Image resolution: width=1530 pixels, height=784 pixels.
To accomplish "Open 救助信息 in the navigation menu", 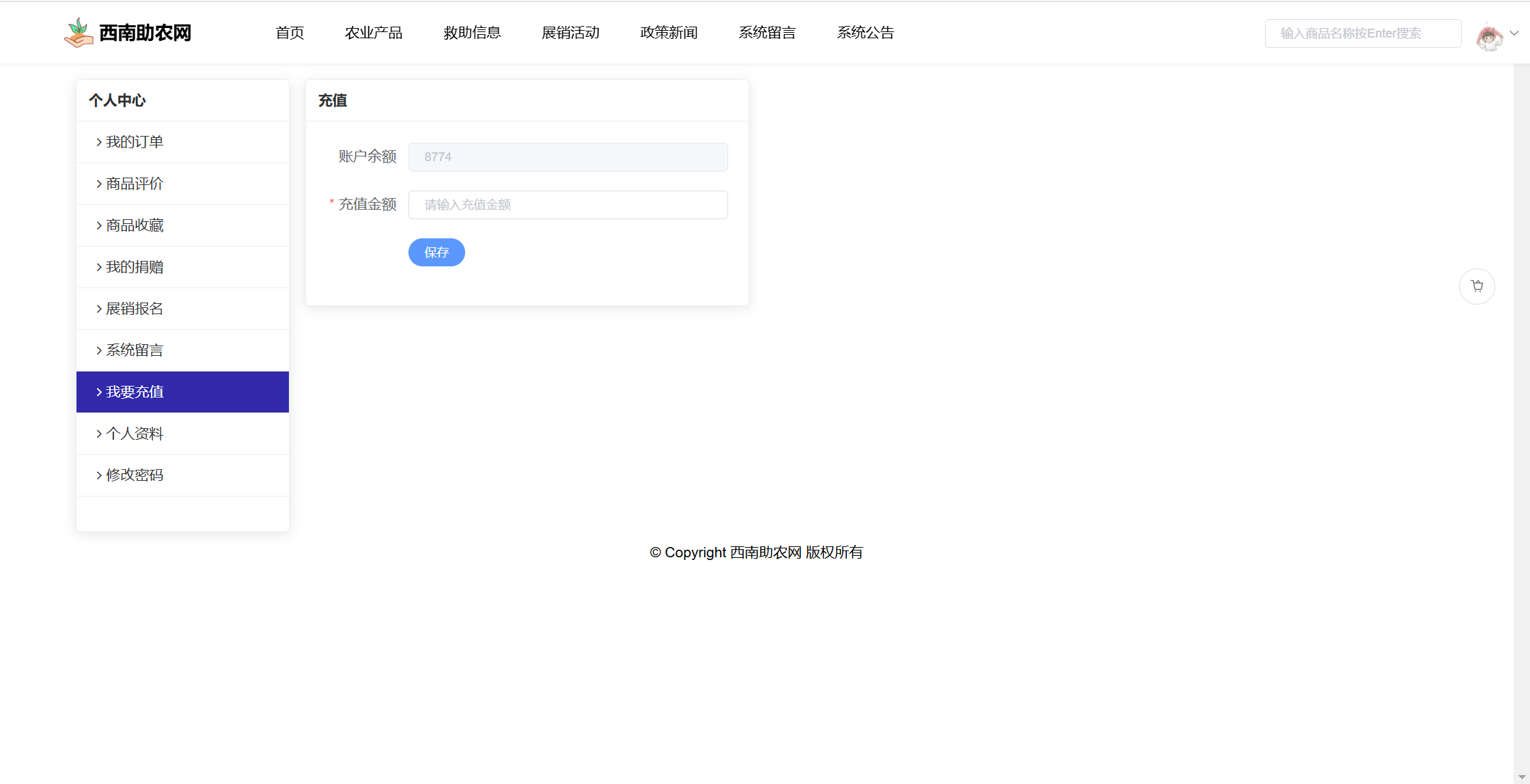I will point(472,33).
